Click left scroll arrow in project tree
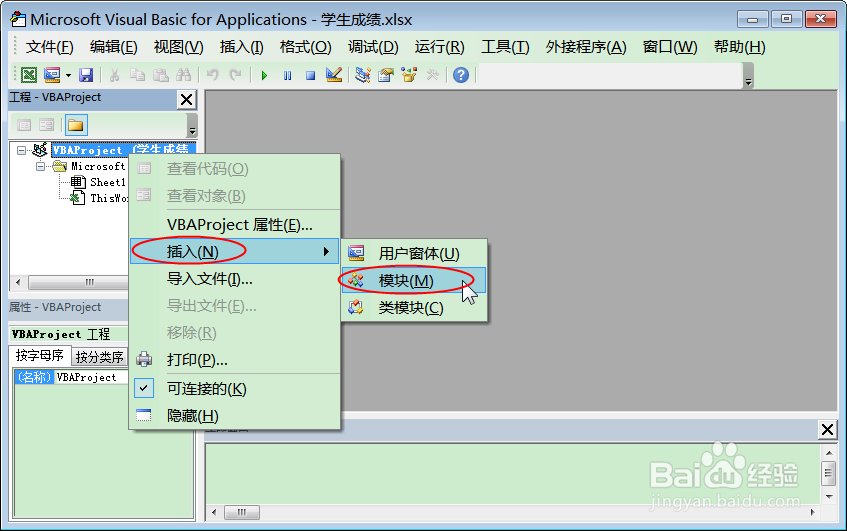 18,282
